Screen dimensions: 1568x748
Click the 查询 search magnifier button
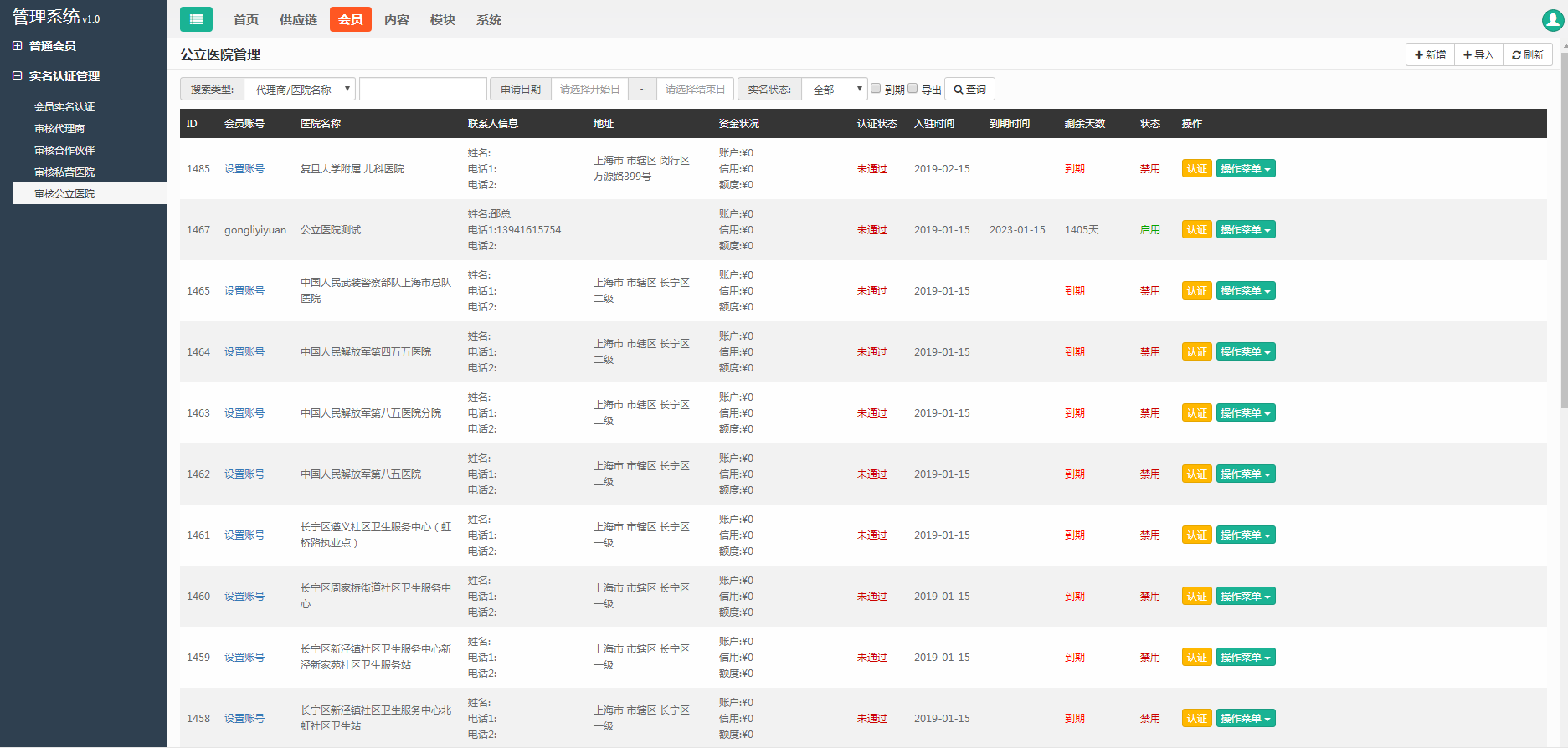click(x=969, y=89)
